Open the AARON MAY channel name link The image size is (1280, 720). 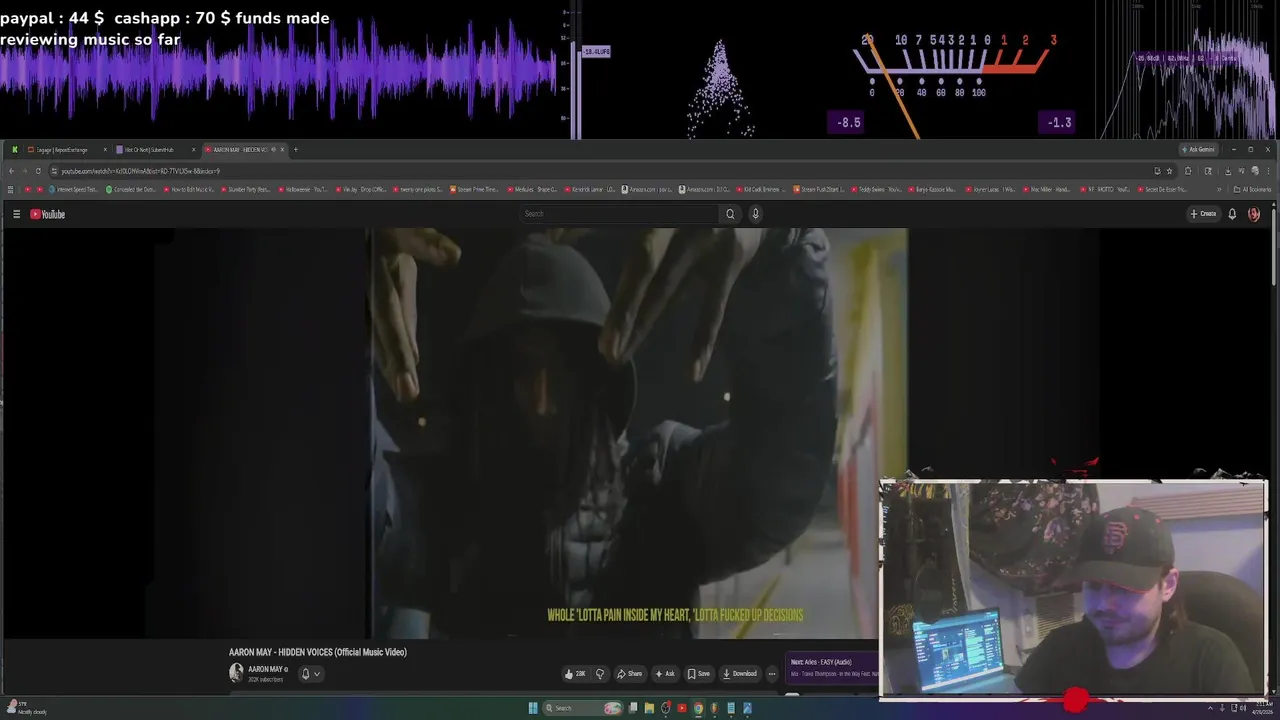[266, 669]
